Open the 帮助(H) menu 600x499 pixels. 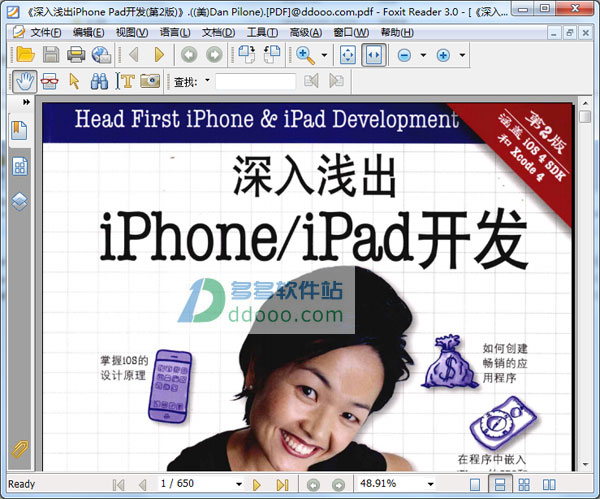pos(397,33)
